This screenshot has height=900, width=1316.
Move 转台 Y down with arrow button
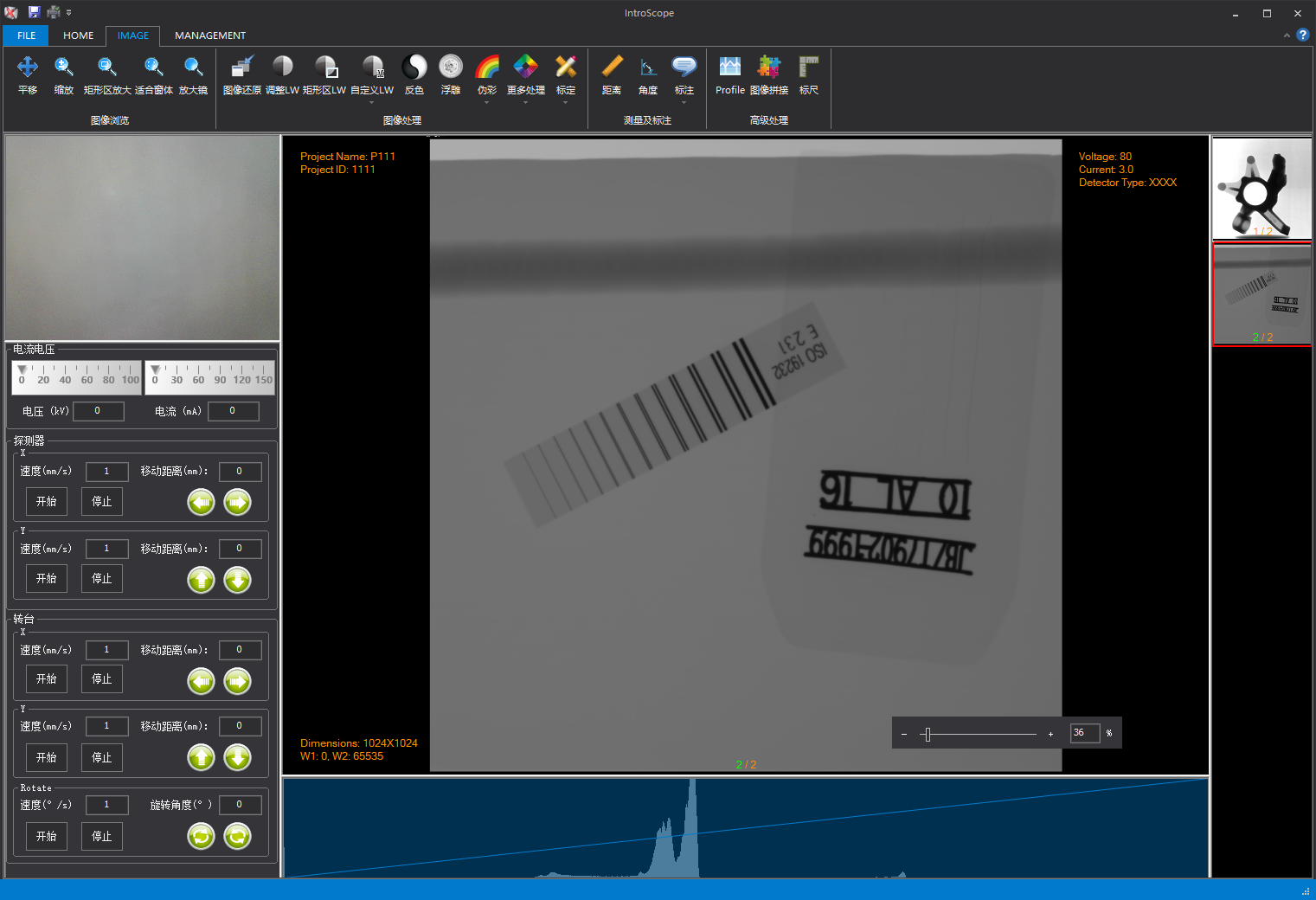[x=238, y=758]
